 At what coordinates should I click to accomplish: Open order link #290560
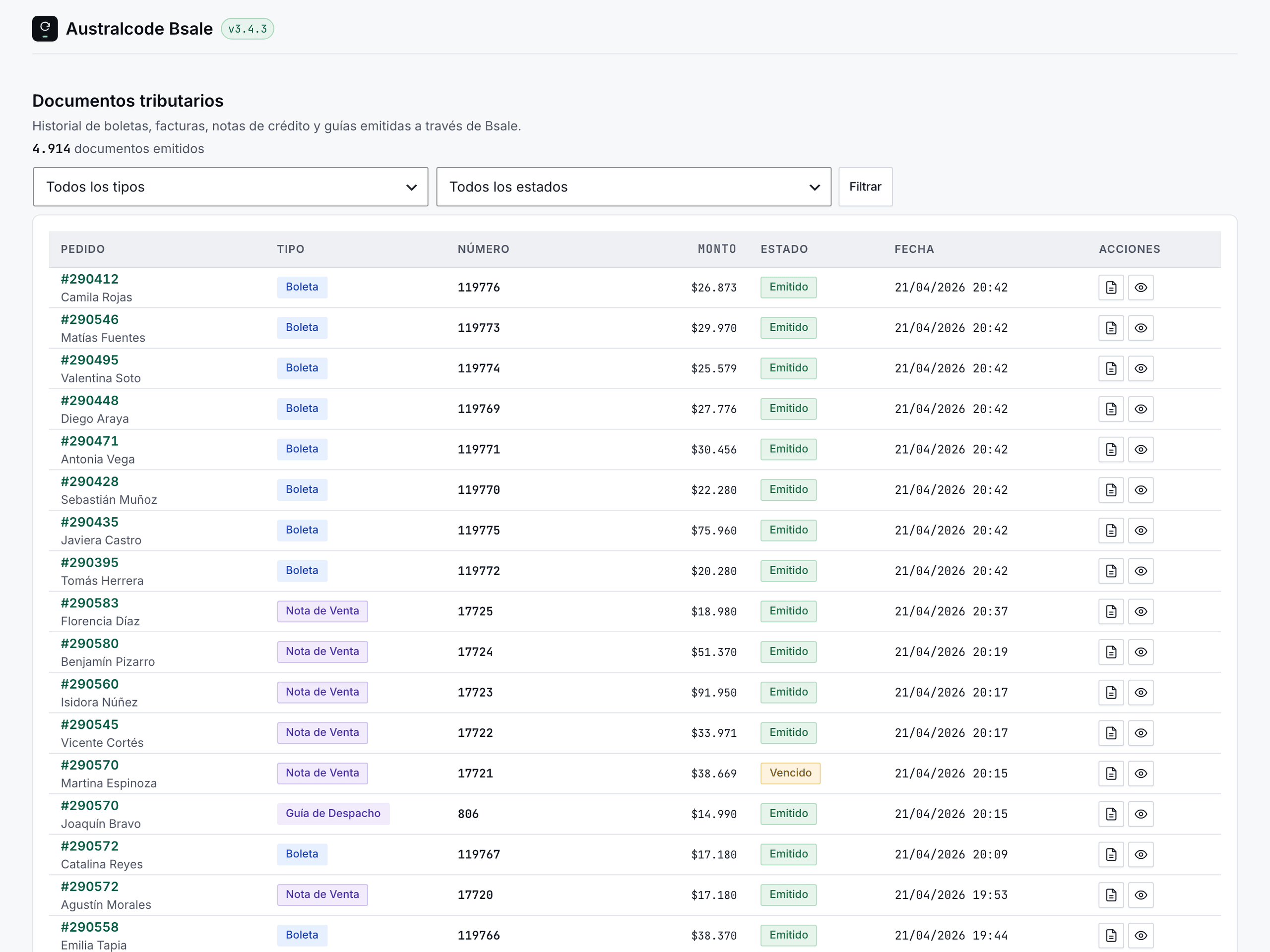click(x=90, y=684)
